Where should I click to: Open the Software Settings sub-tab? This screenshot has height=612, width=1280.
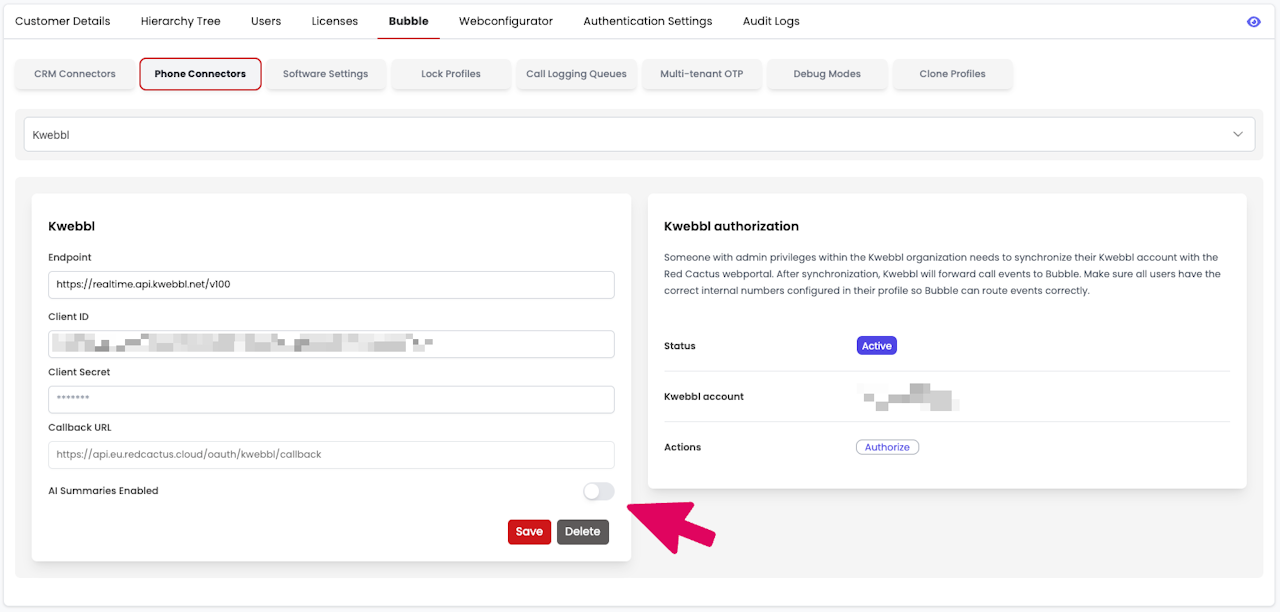[325, 74]
